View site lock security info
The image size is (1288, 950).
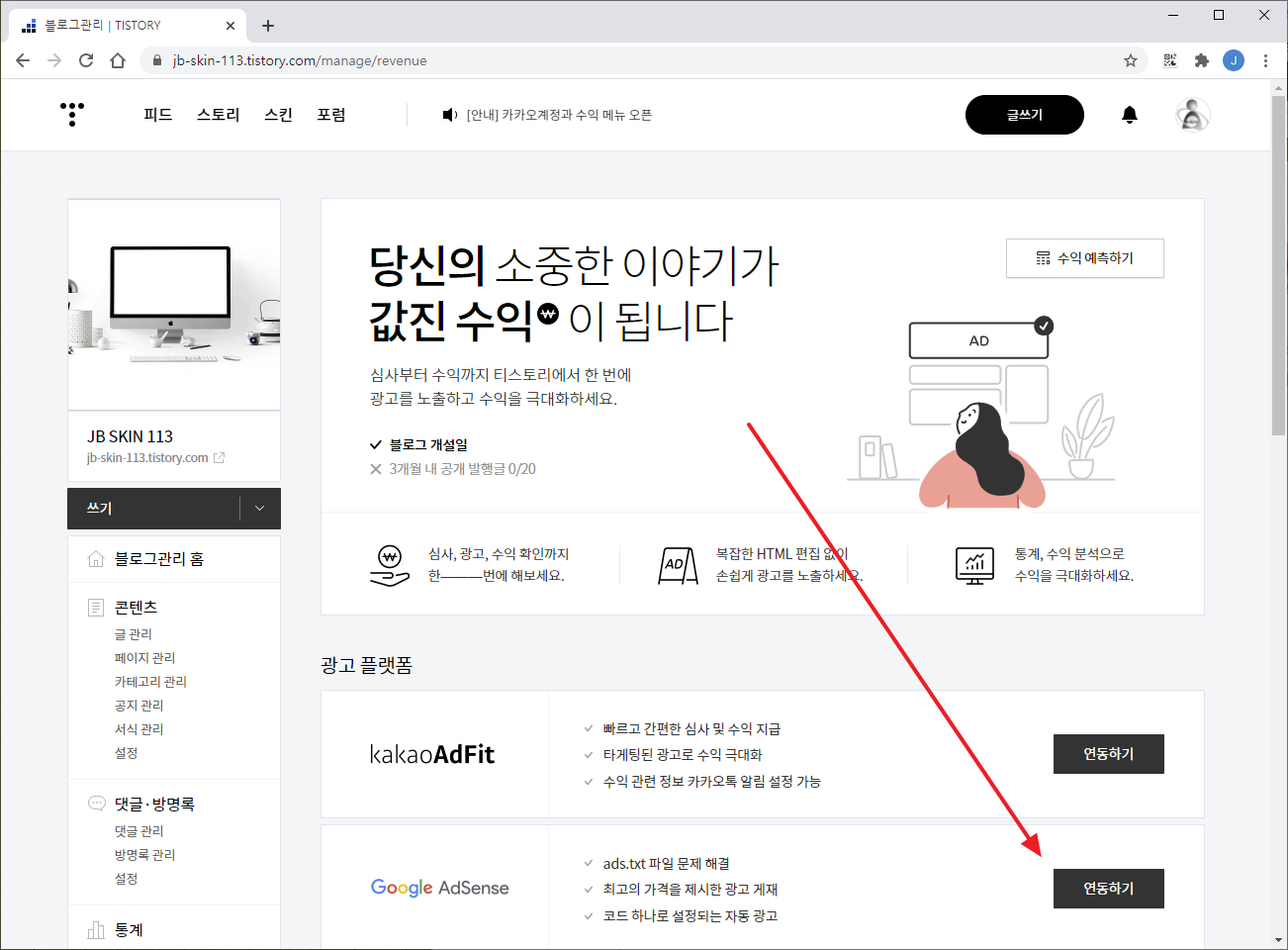(x=156, y=60)
